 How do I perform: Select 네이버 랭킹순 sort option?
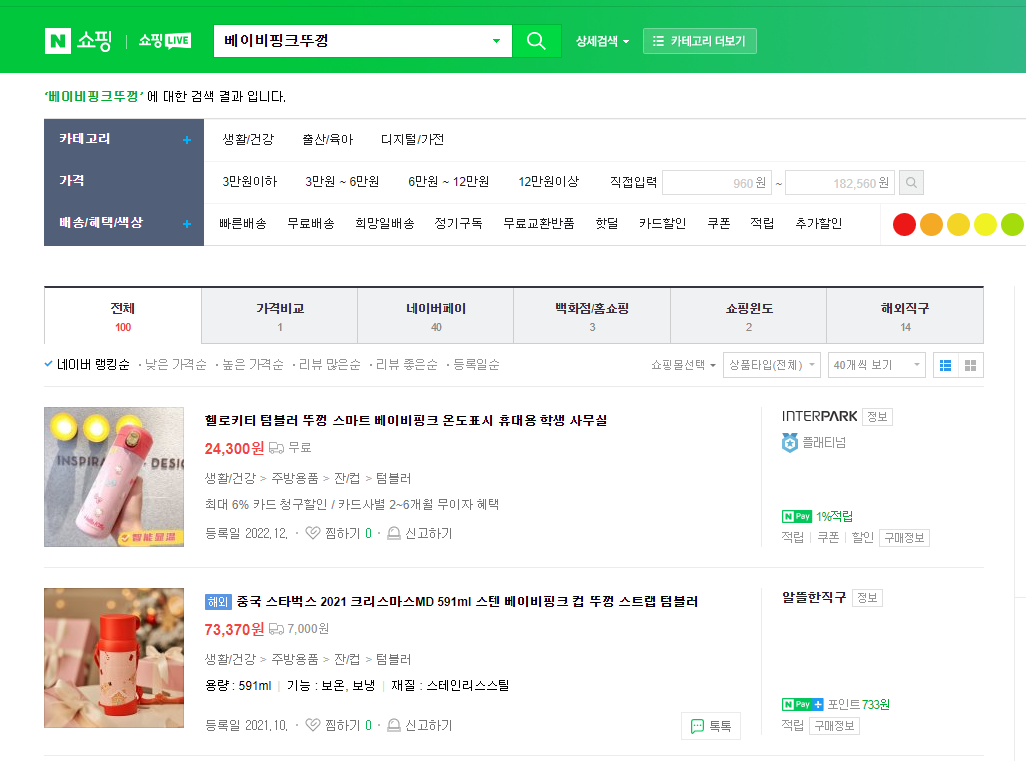tap(92, 364)
